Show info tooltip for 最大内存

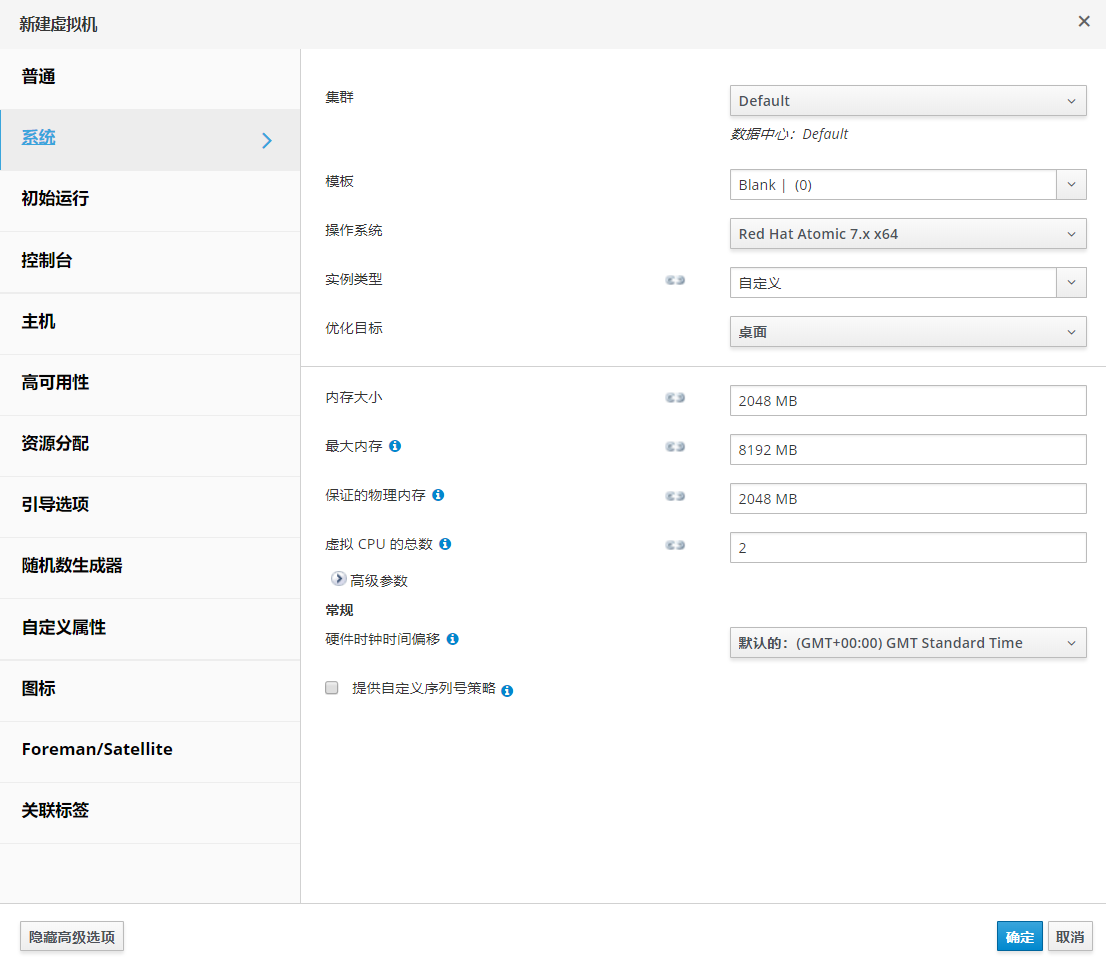click(395, 446)
